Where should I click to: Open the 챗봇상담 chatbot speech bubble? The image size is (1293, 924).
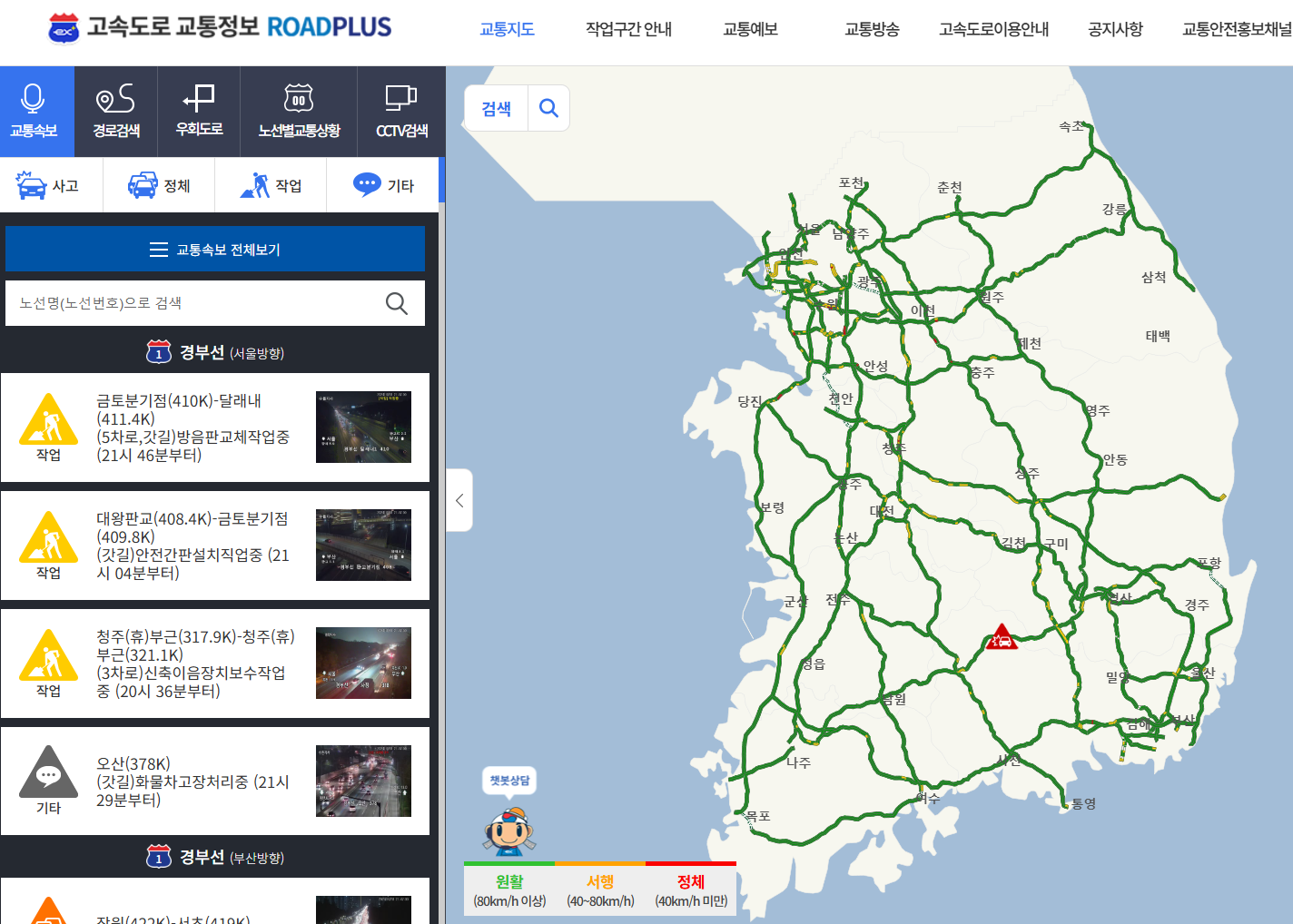509,781
